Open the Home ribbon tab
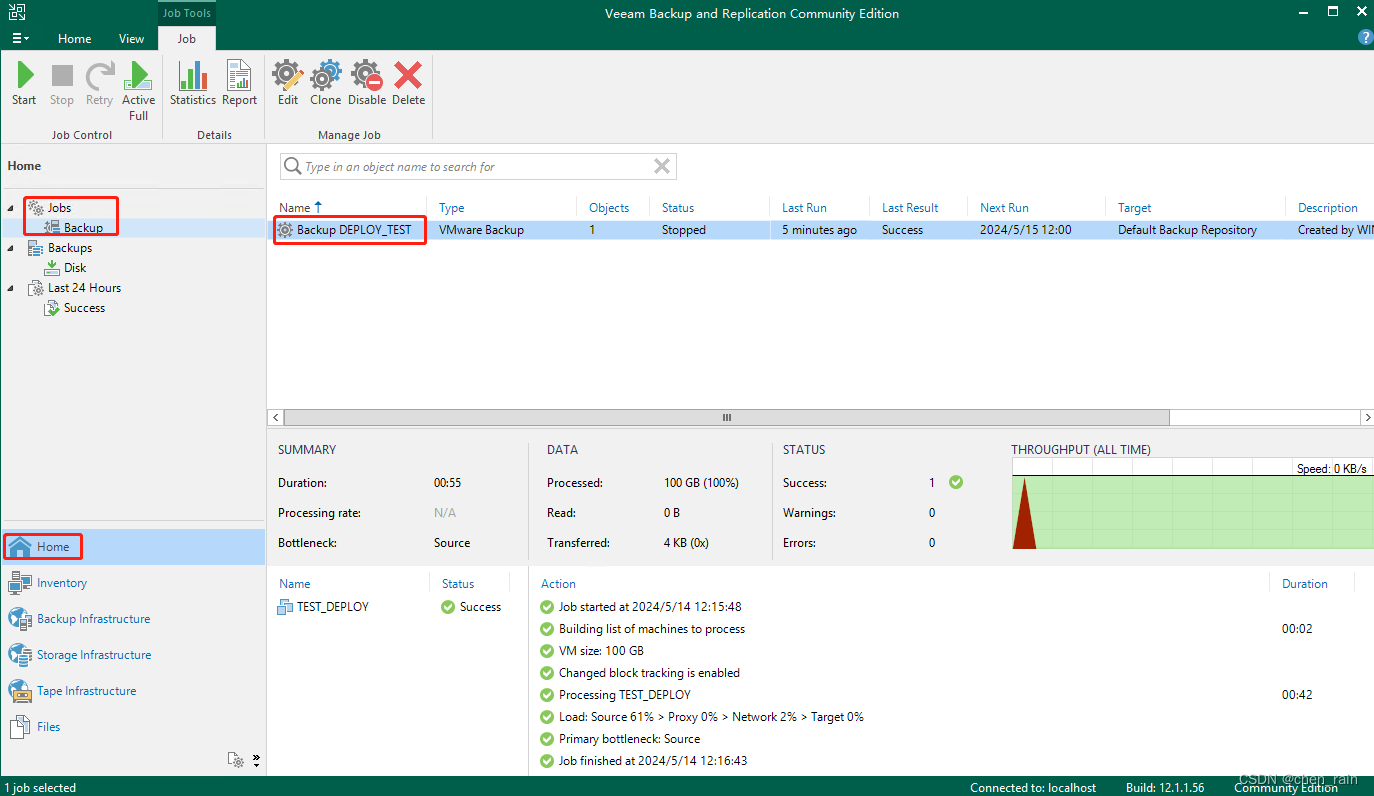1374x796 pixels. (75, 39)
